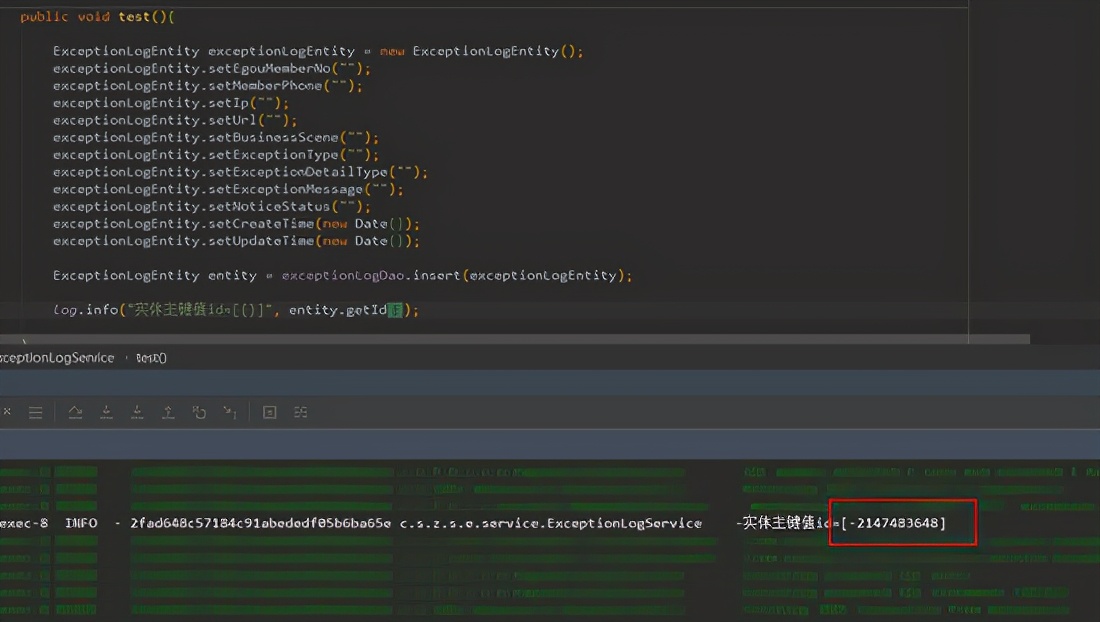1100x622 pixels.
Task: Toggle soft-wrap with the lines icon
Action: pos(36,411)
